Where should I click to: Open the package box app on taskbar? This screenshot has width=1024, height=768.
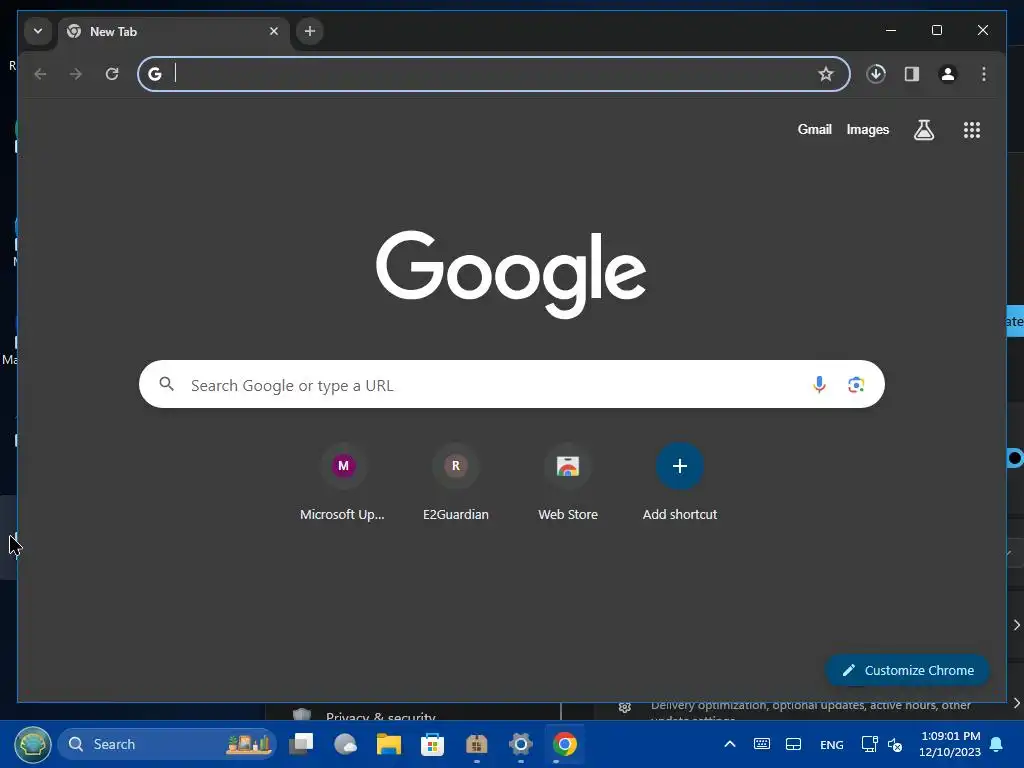point(477,744)
